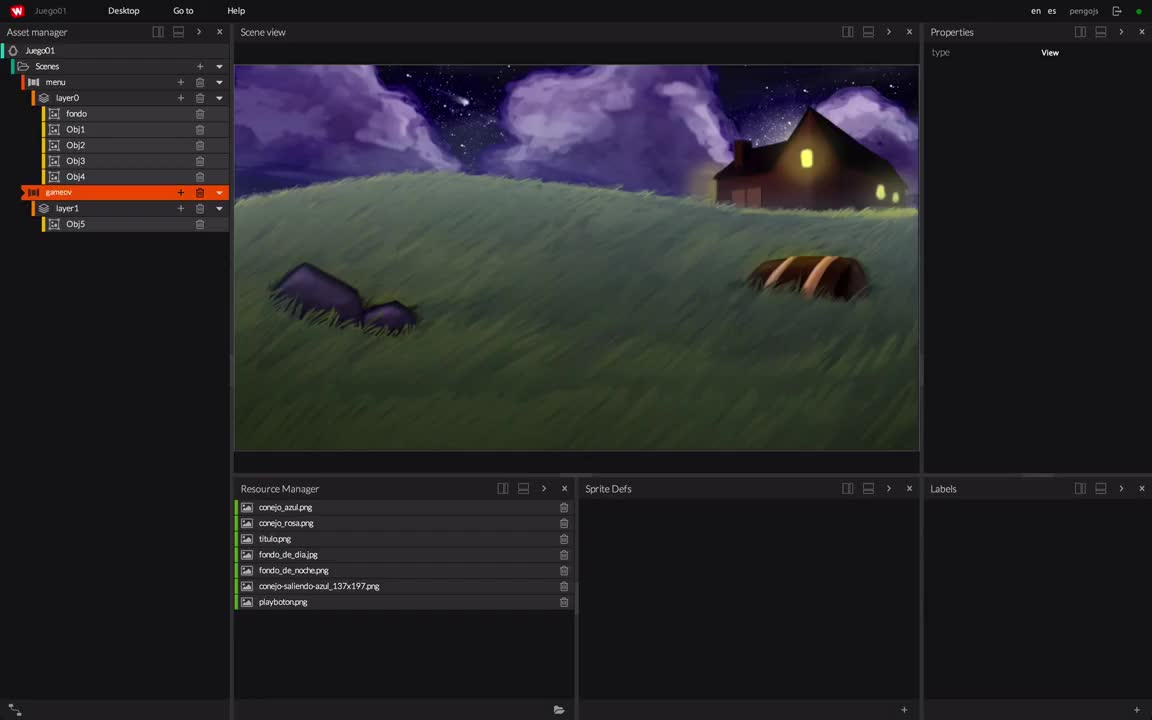Delete the gameov scene with its trash icon

pyautogui.click(x=199, y=192)
